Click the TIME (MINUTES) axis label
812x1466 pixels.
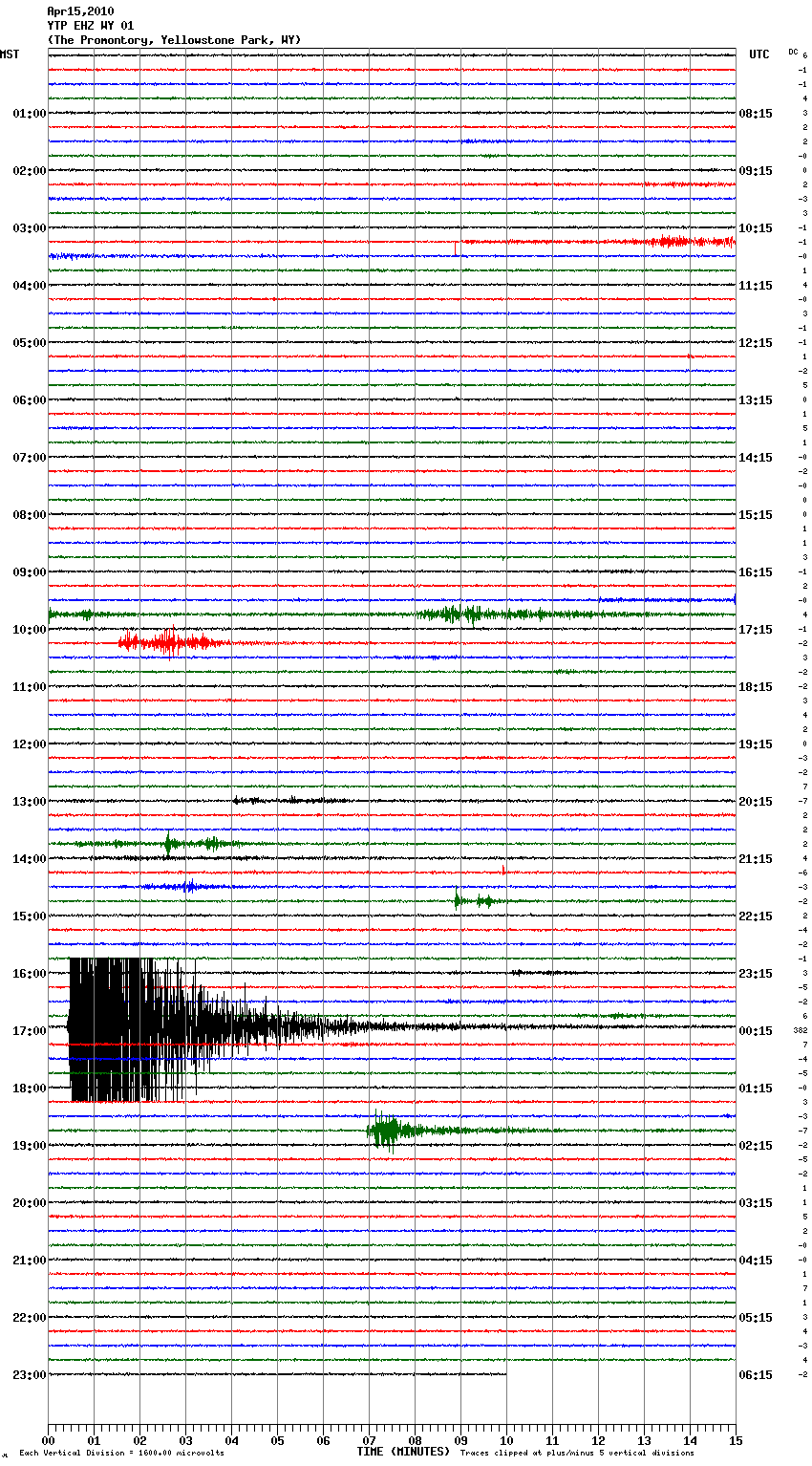(x=402, y=1452)
